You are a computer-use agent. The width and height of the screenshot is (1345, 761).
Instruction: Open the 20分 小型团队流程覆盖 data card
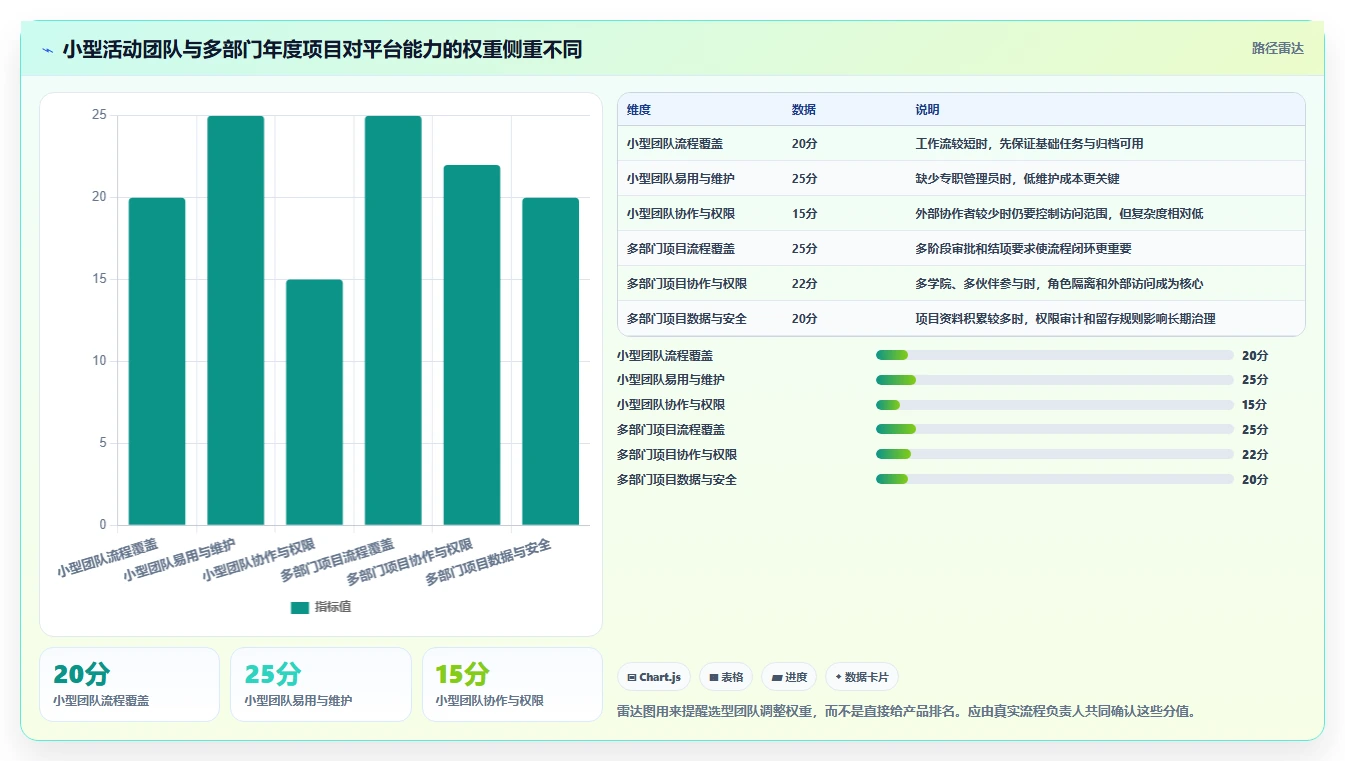pyautogui.click(x=129, y=684)
